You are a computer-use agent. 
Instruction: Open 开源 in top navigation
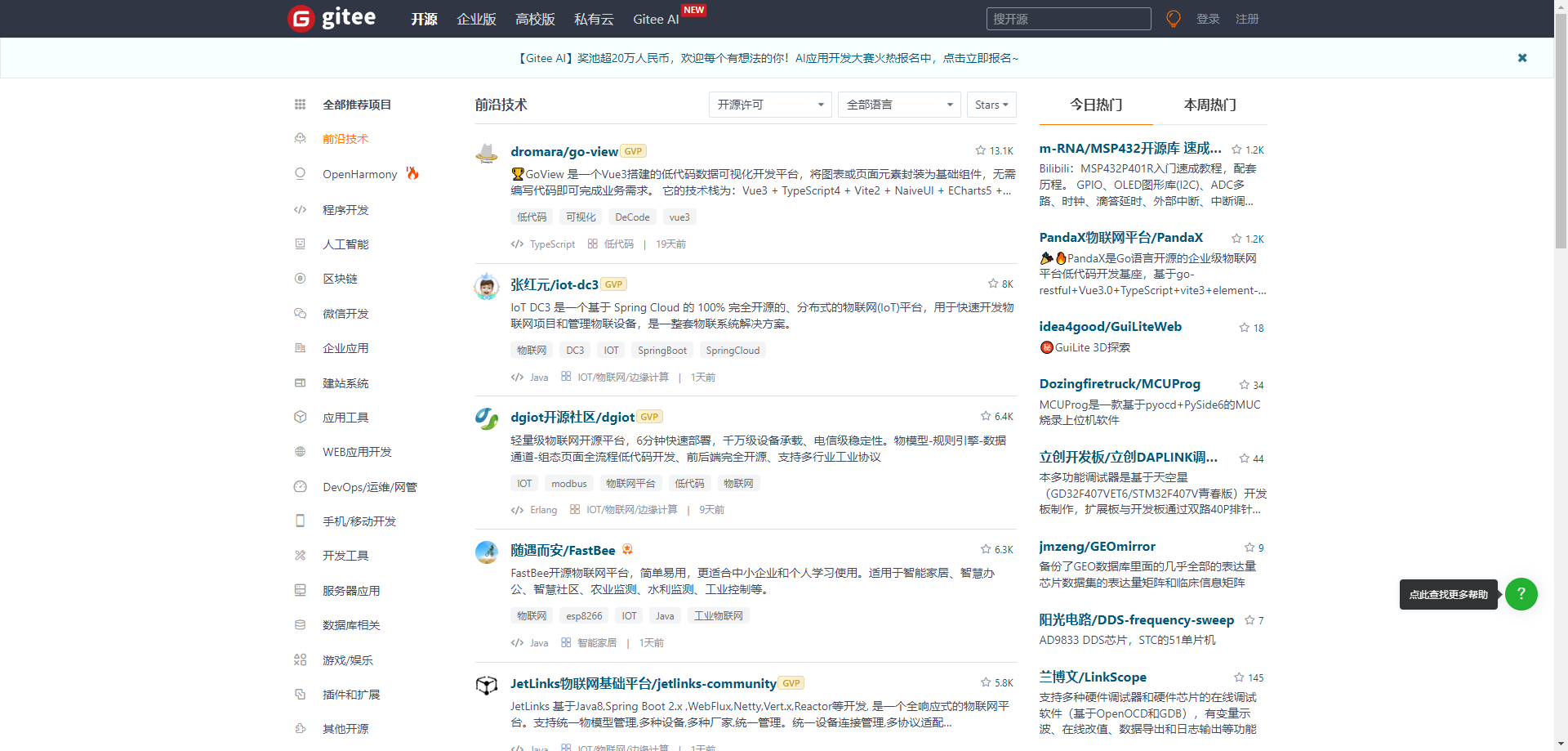(424, 19)
